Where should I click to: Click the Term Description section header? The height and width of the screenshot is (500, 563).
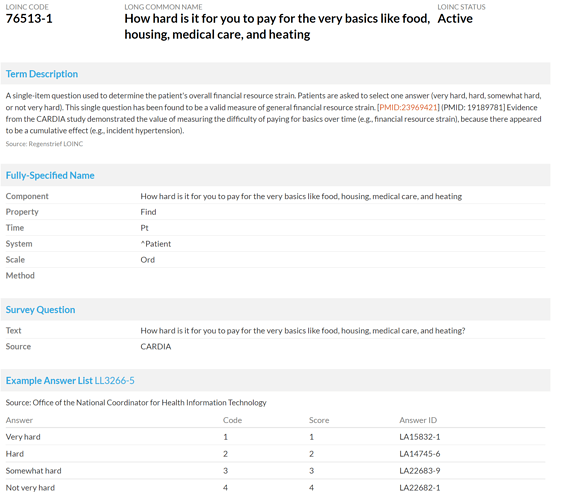click(x=42, y=74)
